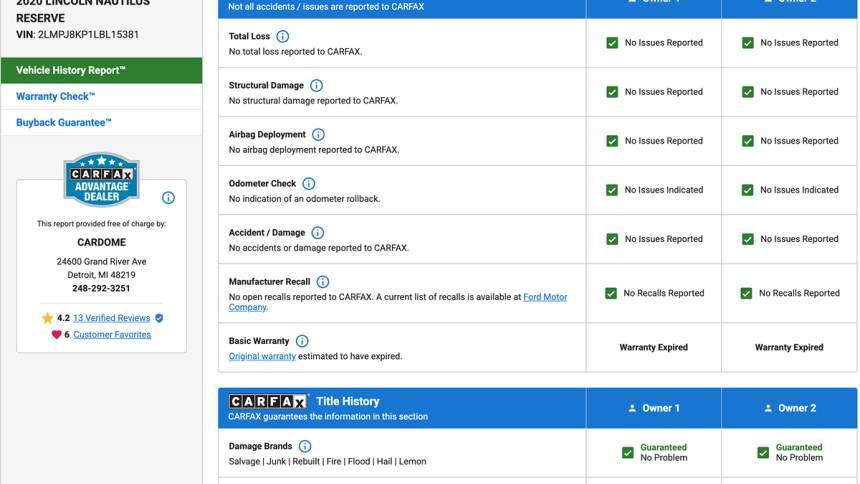Click Airbag Deployment Owner 1 checkmark

click(x=612, y=141)
